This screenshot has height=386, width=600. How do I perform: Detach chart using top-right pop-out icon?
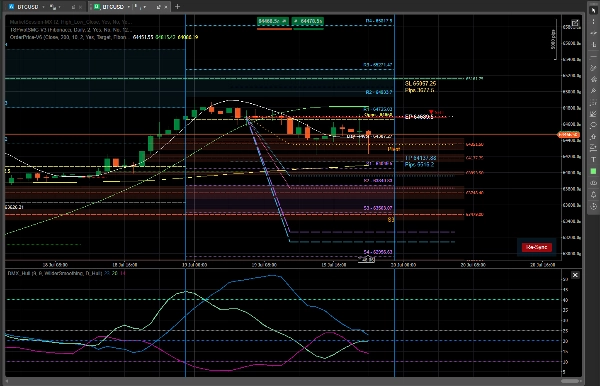click(575, 23)
